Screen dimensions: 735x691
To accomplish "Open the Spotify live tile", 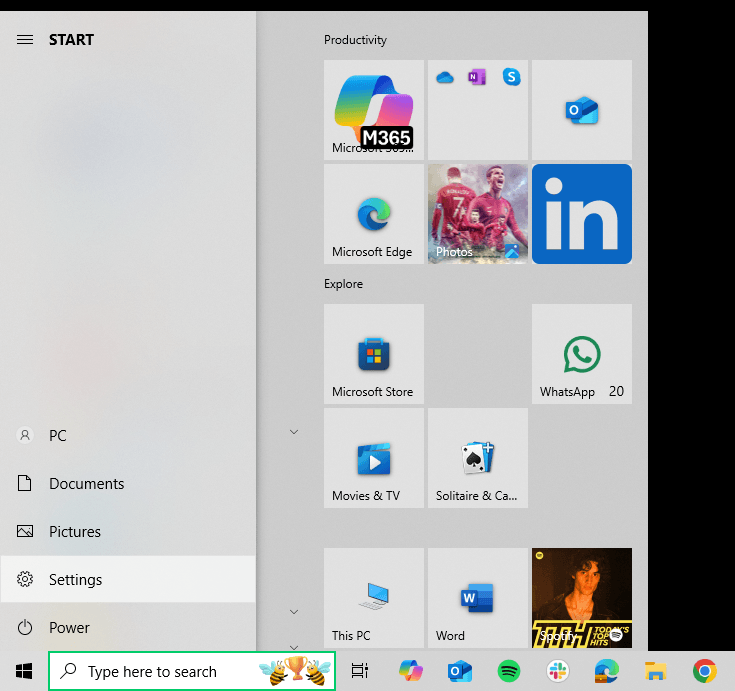I will pos(582,598).
